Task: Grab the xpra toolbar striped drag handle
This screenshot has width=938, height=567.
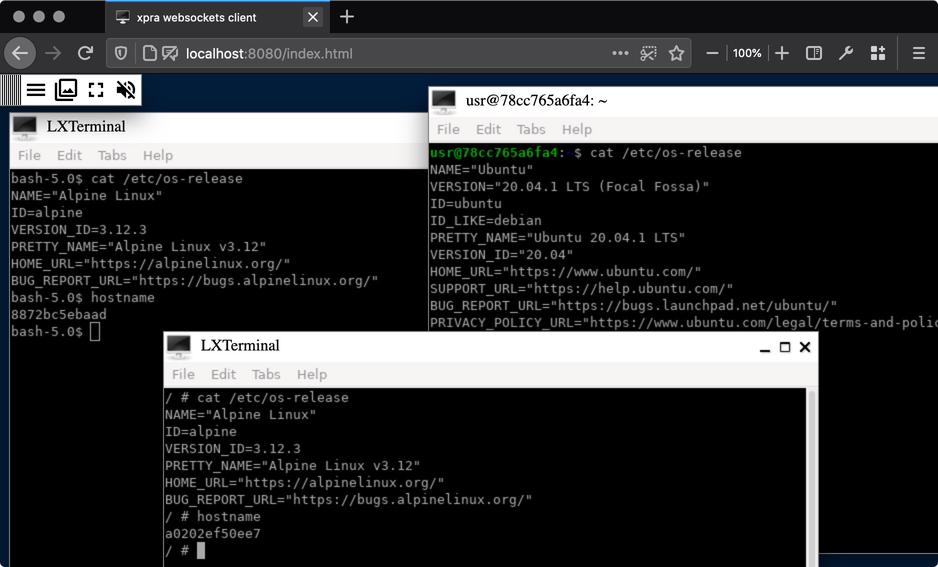Action: pos(10,90)
